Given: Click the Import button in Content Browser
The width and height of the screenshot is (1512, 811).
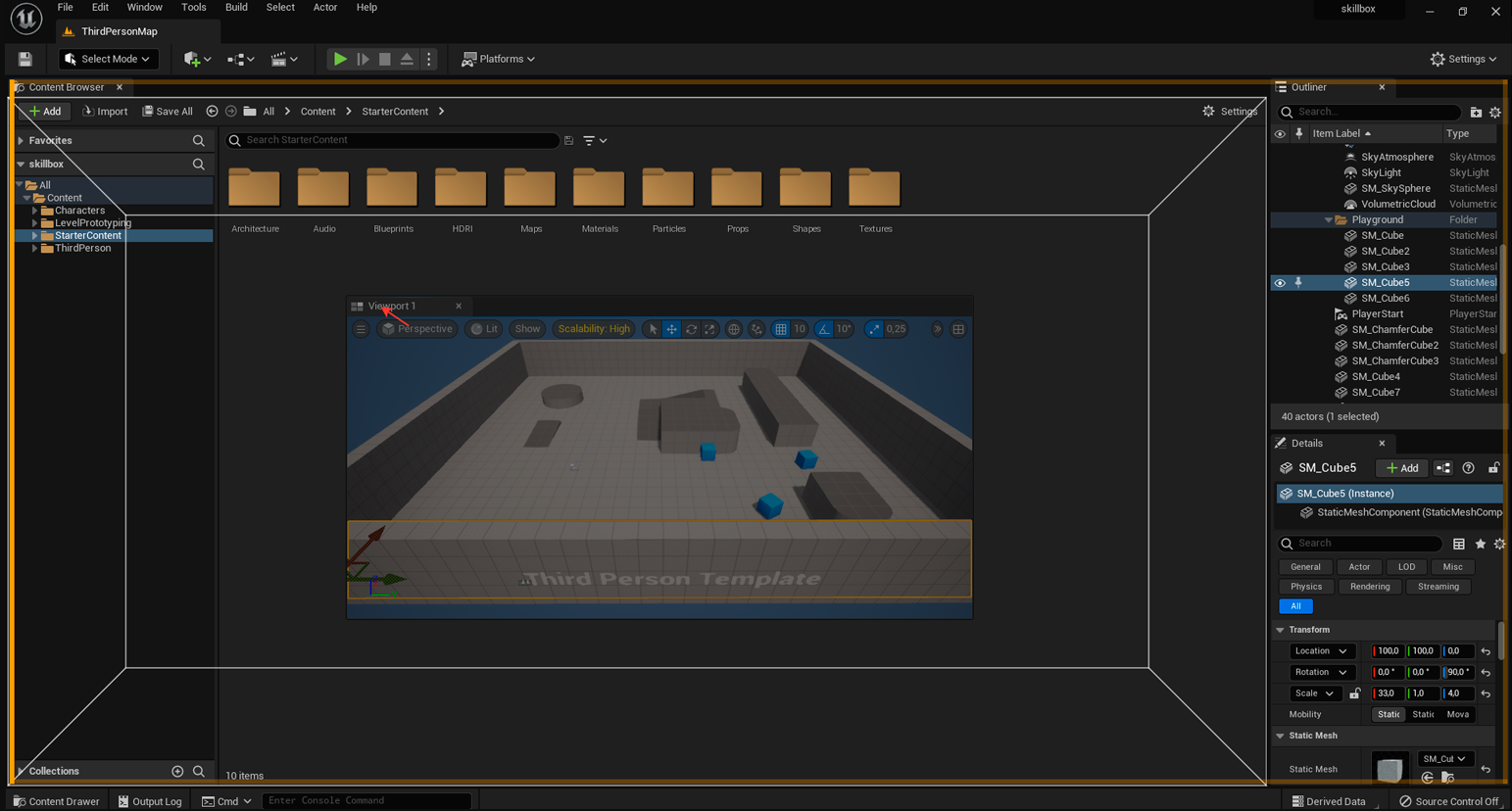Looking at the screenshot, I should click(106, 112).
